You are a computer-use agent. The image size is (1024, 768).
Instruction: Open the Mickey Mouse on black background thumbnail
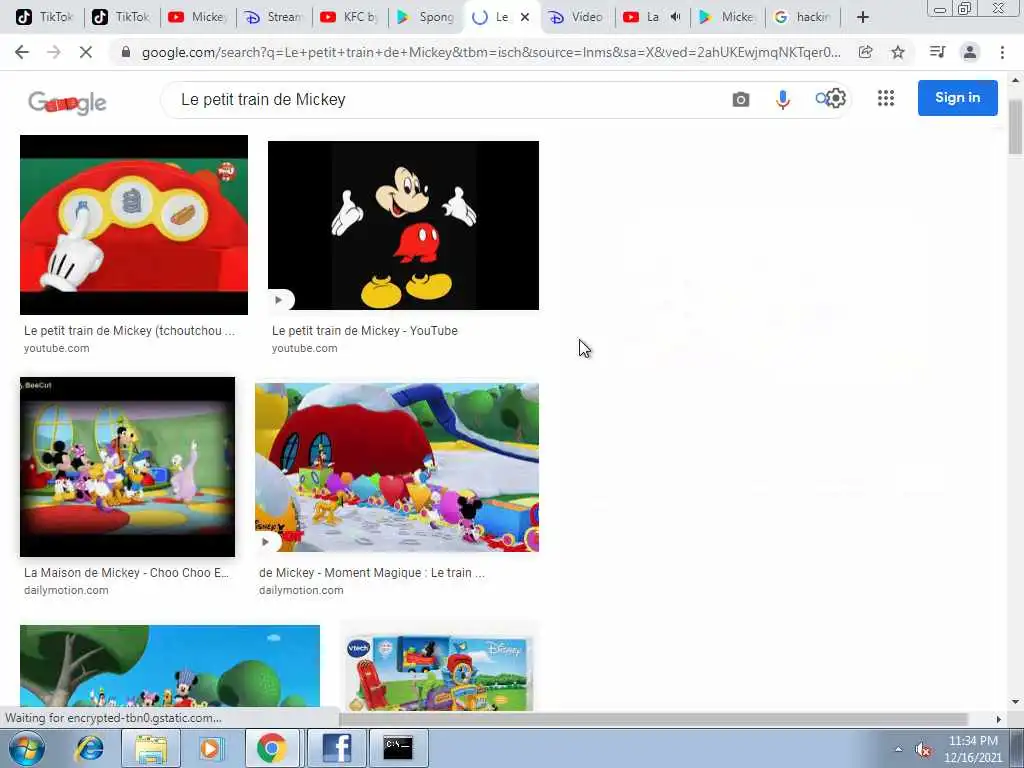(403, 225)
